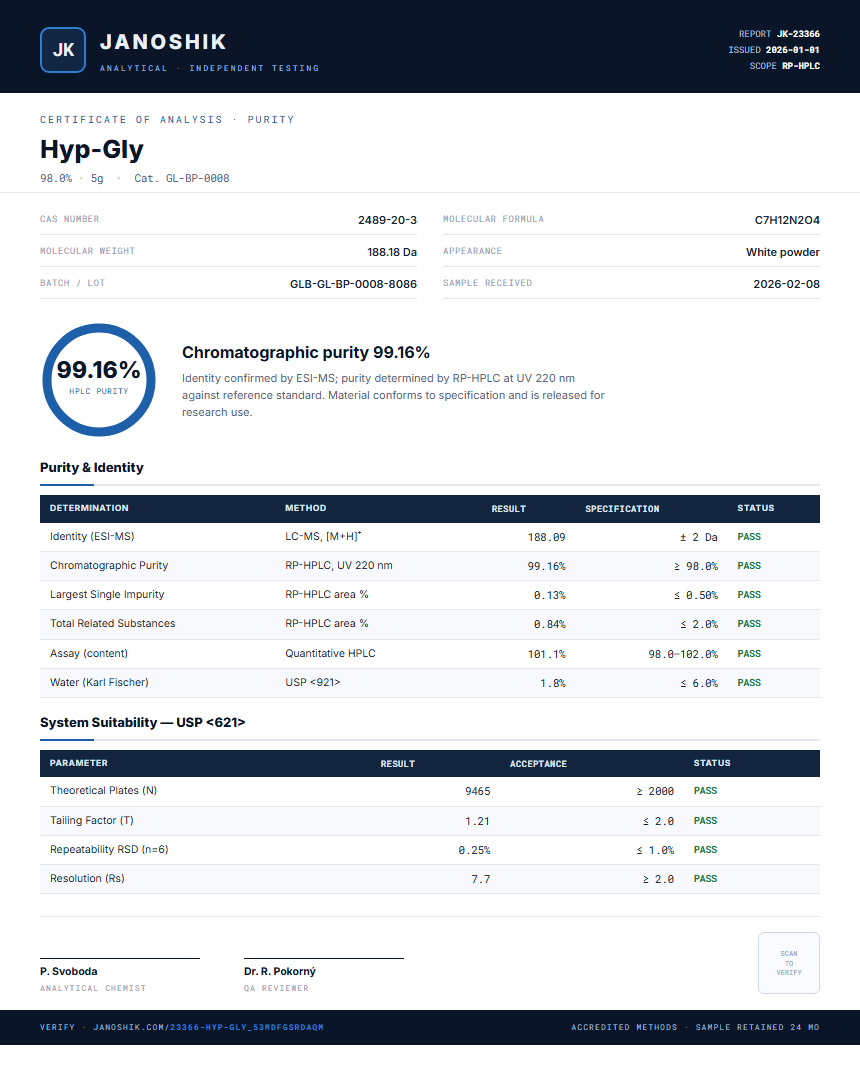The image size is (860, 1073).
Task: Click the SPECIFICATION column header
Action: (622, 508)
